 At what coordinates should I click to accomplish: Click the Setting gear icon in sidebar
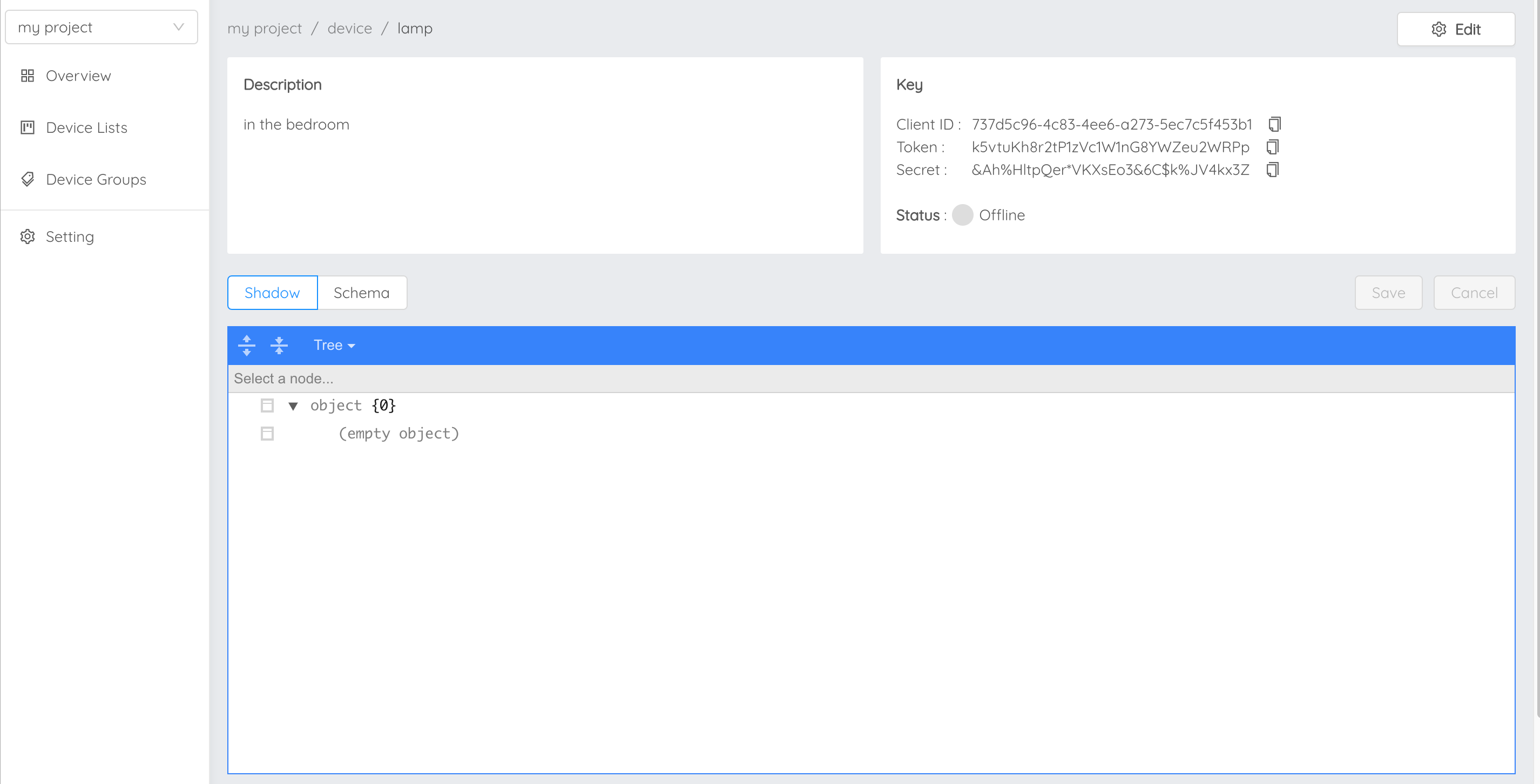point(28,237)
